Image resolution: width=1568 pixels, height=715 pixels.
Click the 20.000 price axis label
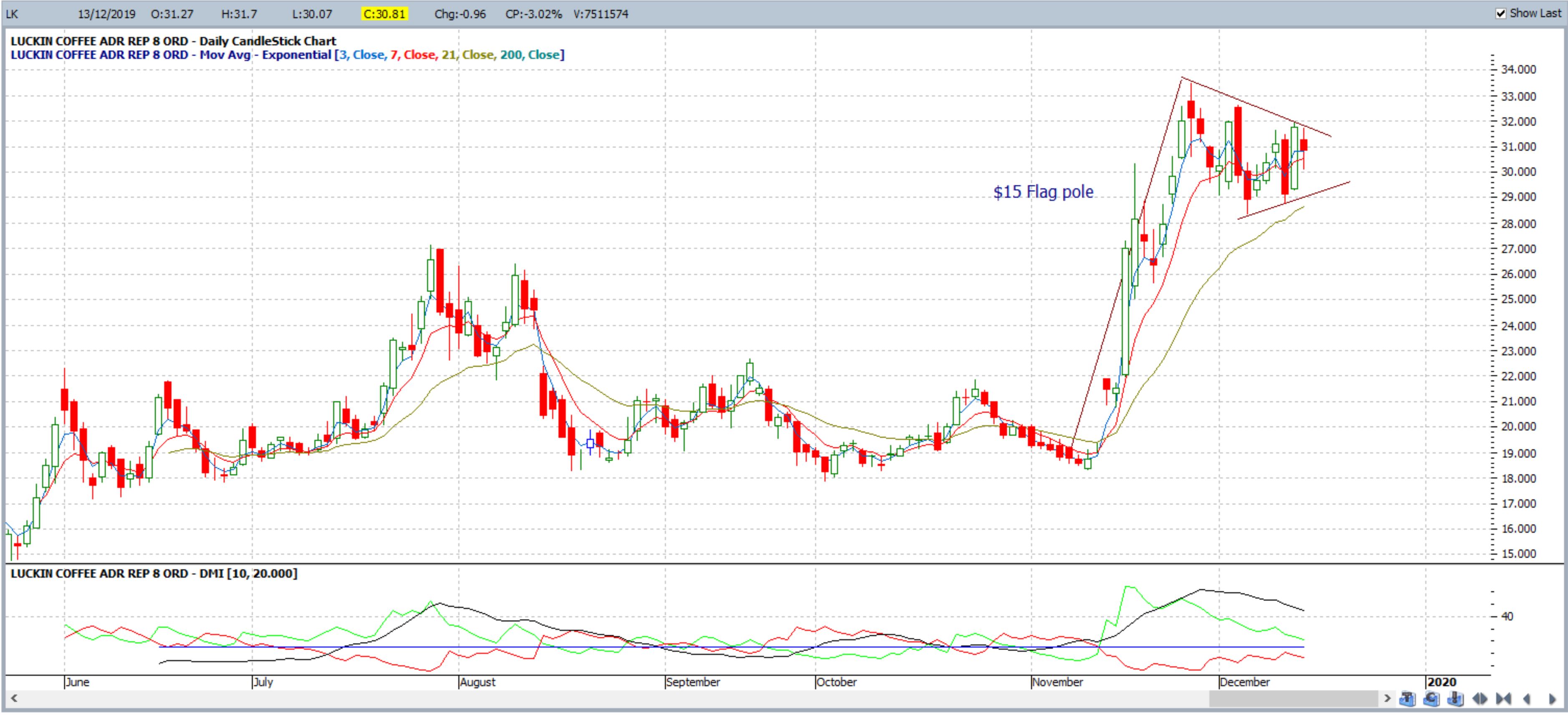(1518, 426)
